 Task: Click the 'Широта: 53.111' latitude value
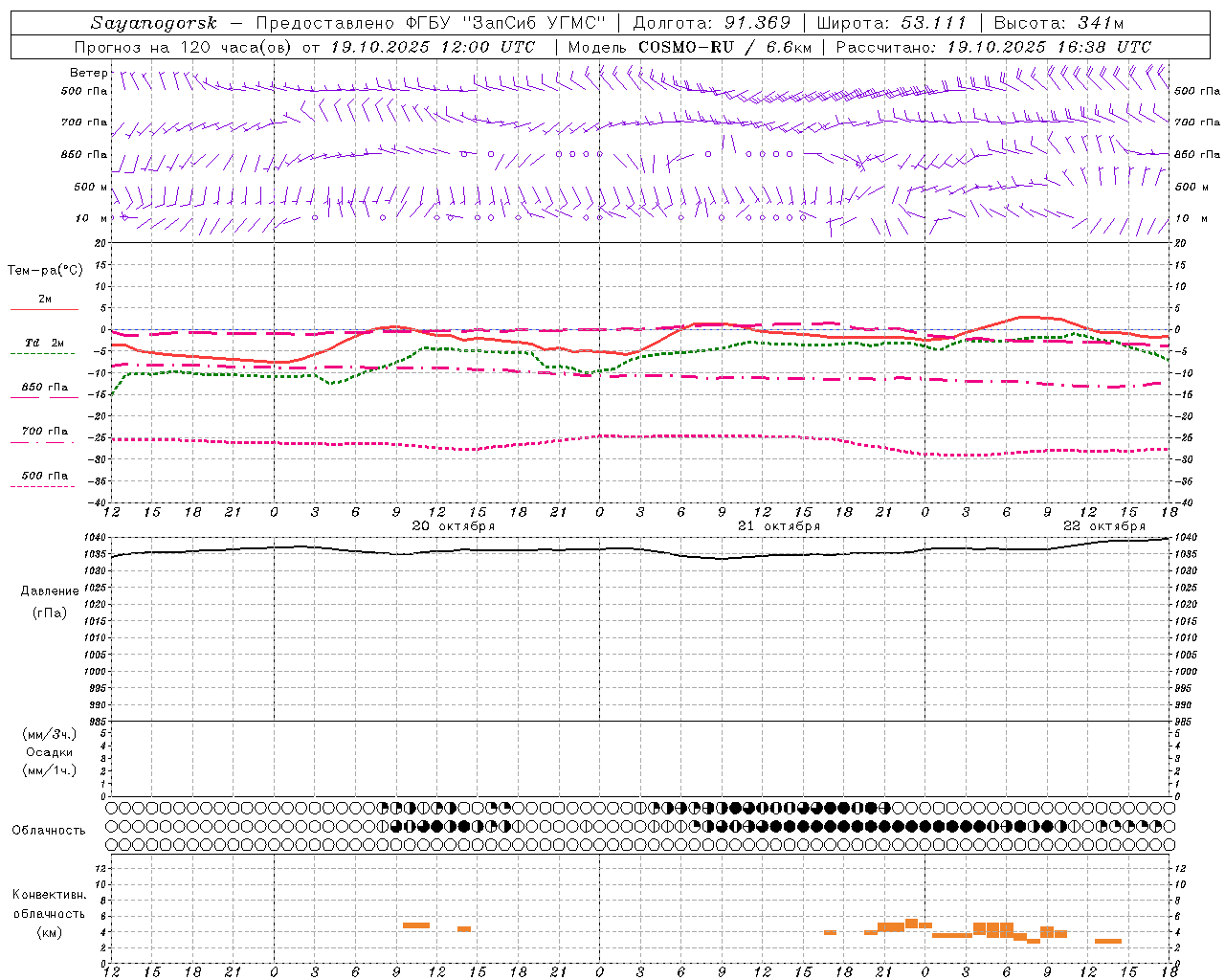click(x=892, y=23)
